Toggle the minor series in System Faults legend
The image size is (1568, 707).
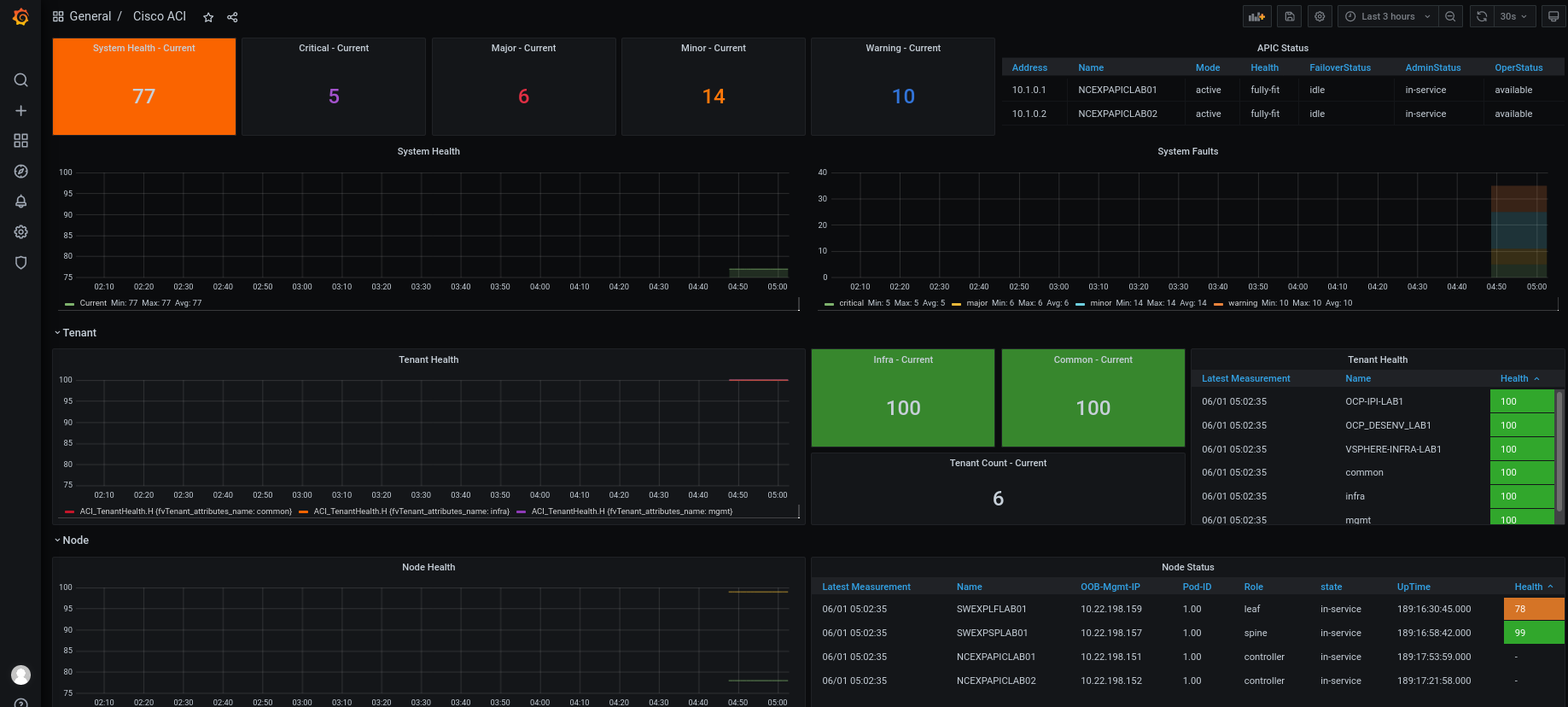click(1101, 303)
